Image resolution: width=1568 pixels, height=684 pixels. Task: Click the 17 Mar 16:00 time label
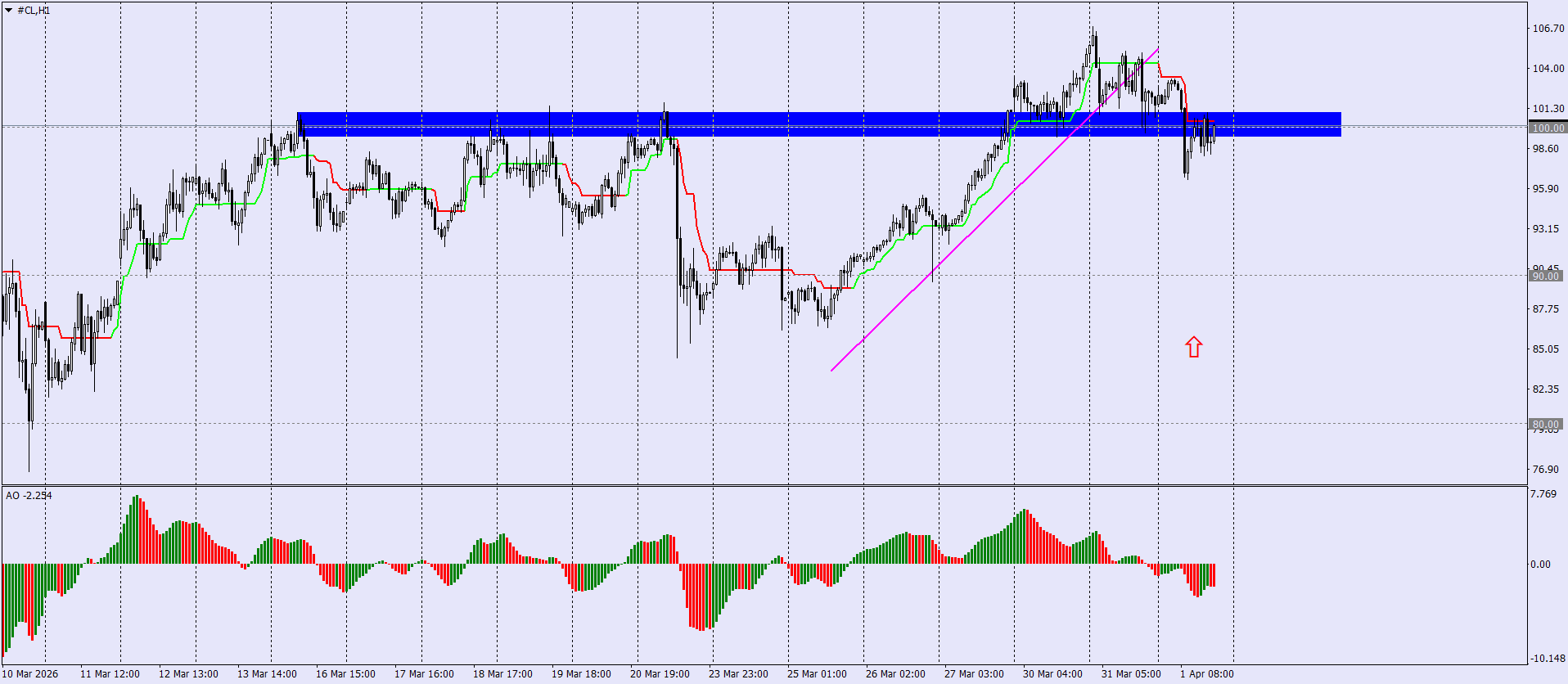point(424,674)
